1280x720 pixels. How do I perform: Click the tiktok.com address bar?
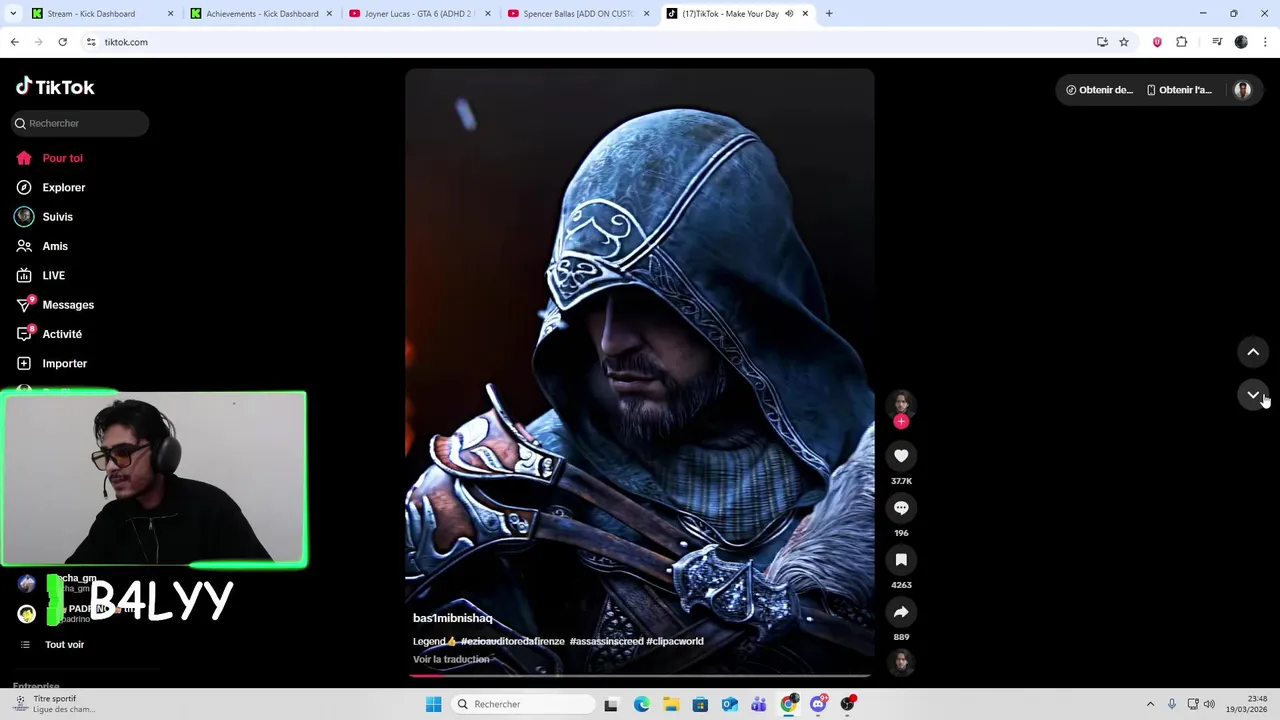point(590,42)
